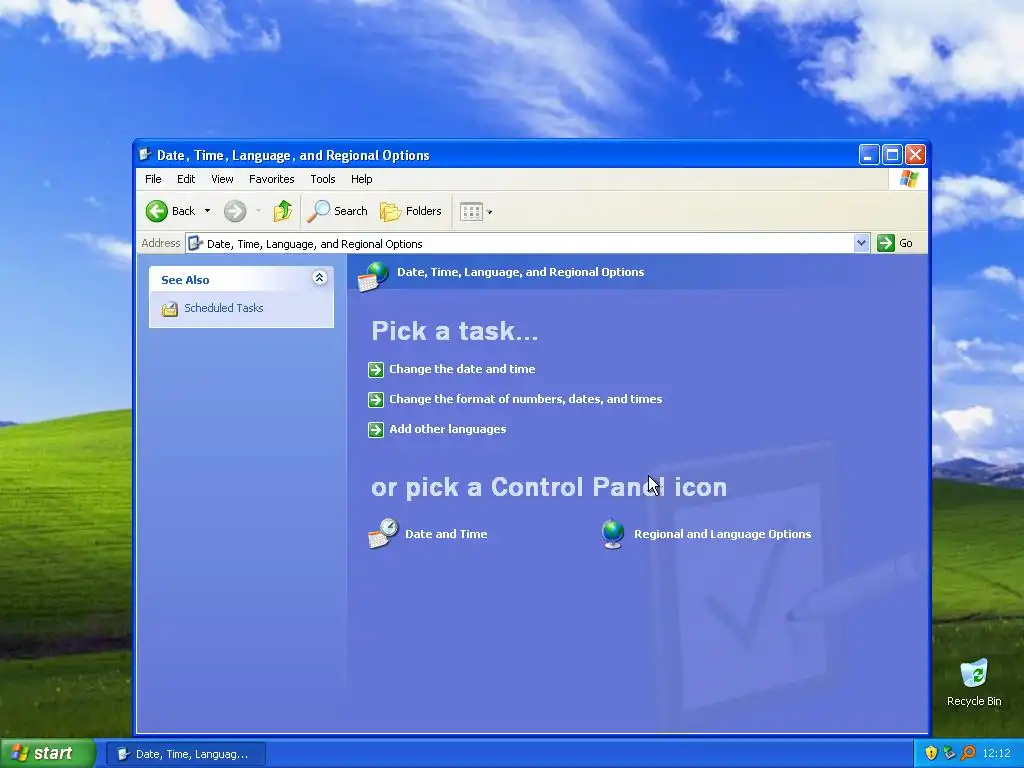This screenshot has width=1024, height=768.
Task: Click the 12:12 system clock
Action: [996, 753]
